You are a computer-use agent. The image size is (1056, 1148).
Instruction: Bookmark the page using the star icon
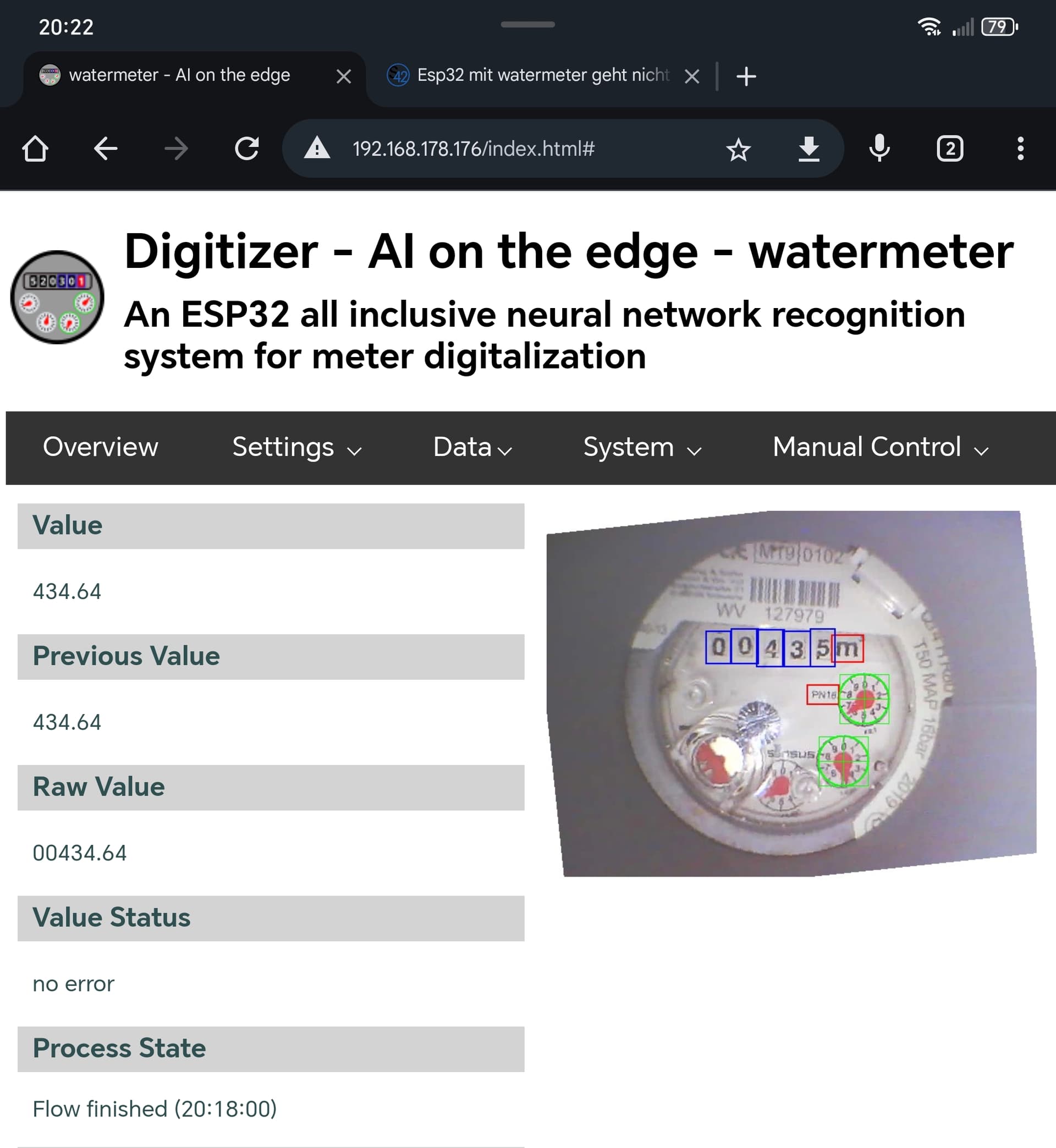click(x=738, y=150)
